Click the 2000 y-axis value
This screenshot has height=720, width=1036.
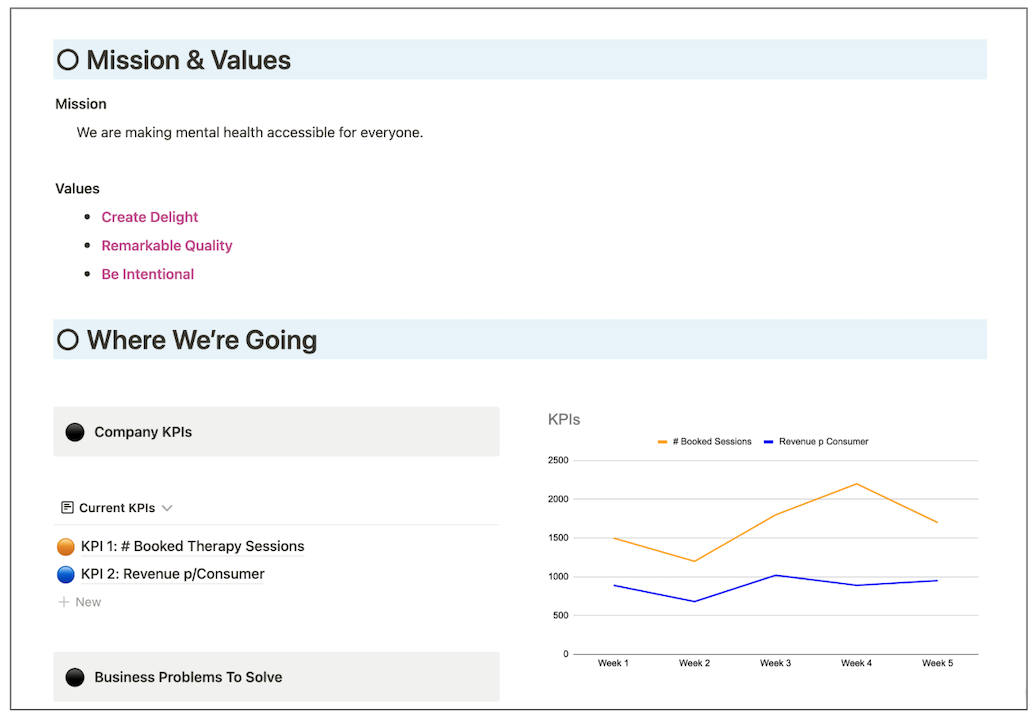(558, 499)
